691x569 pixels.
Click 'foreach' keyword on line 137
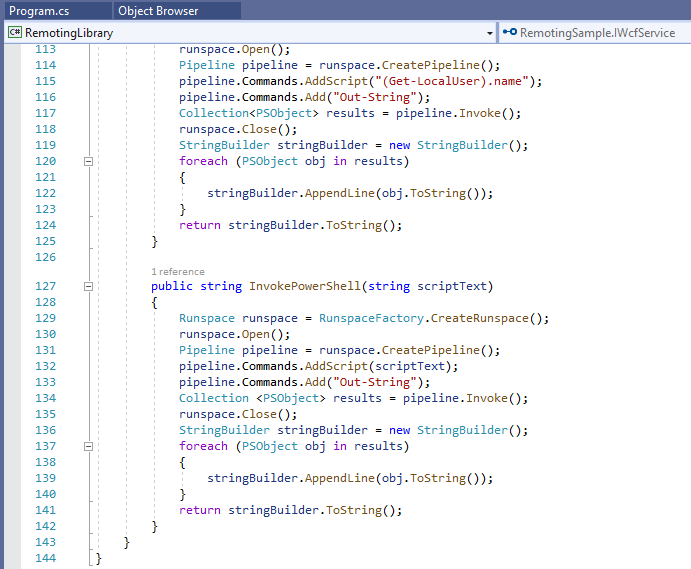tap(203, 446)
